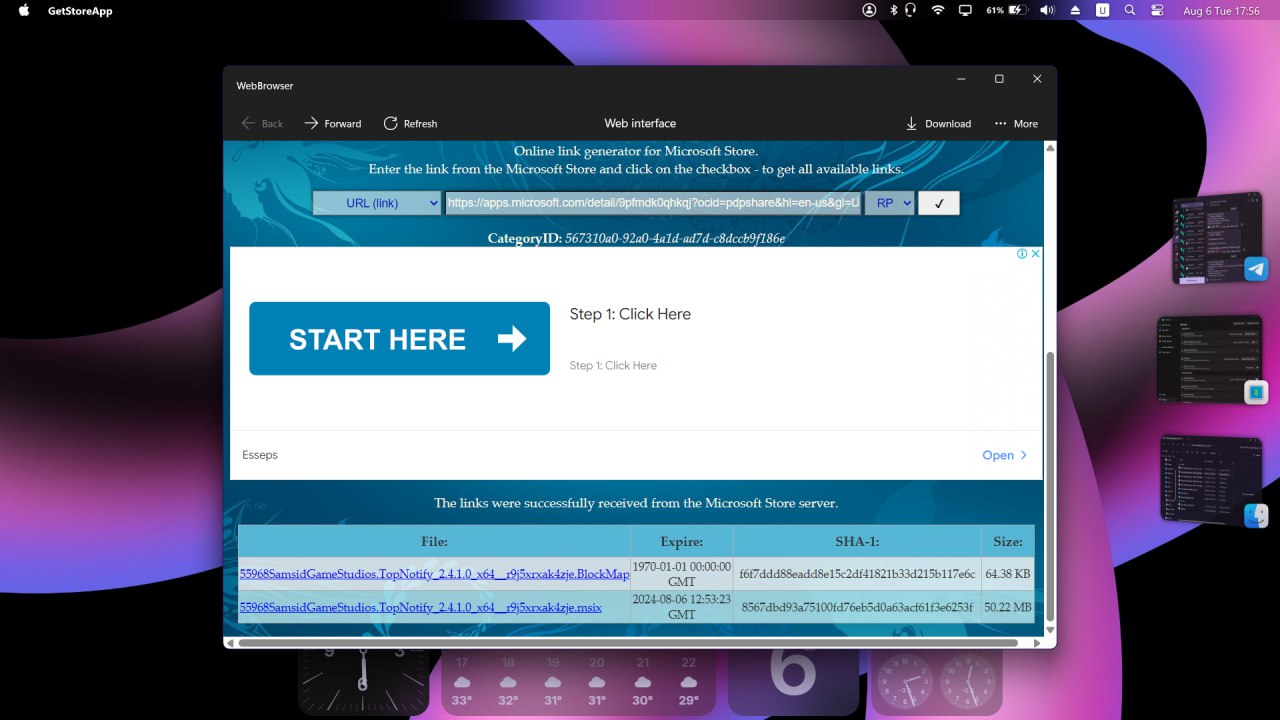
Task: Click the Microsoft Store URL input field
Action: 653,203
